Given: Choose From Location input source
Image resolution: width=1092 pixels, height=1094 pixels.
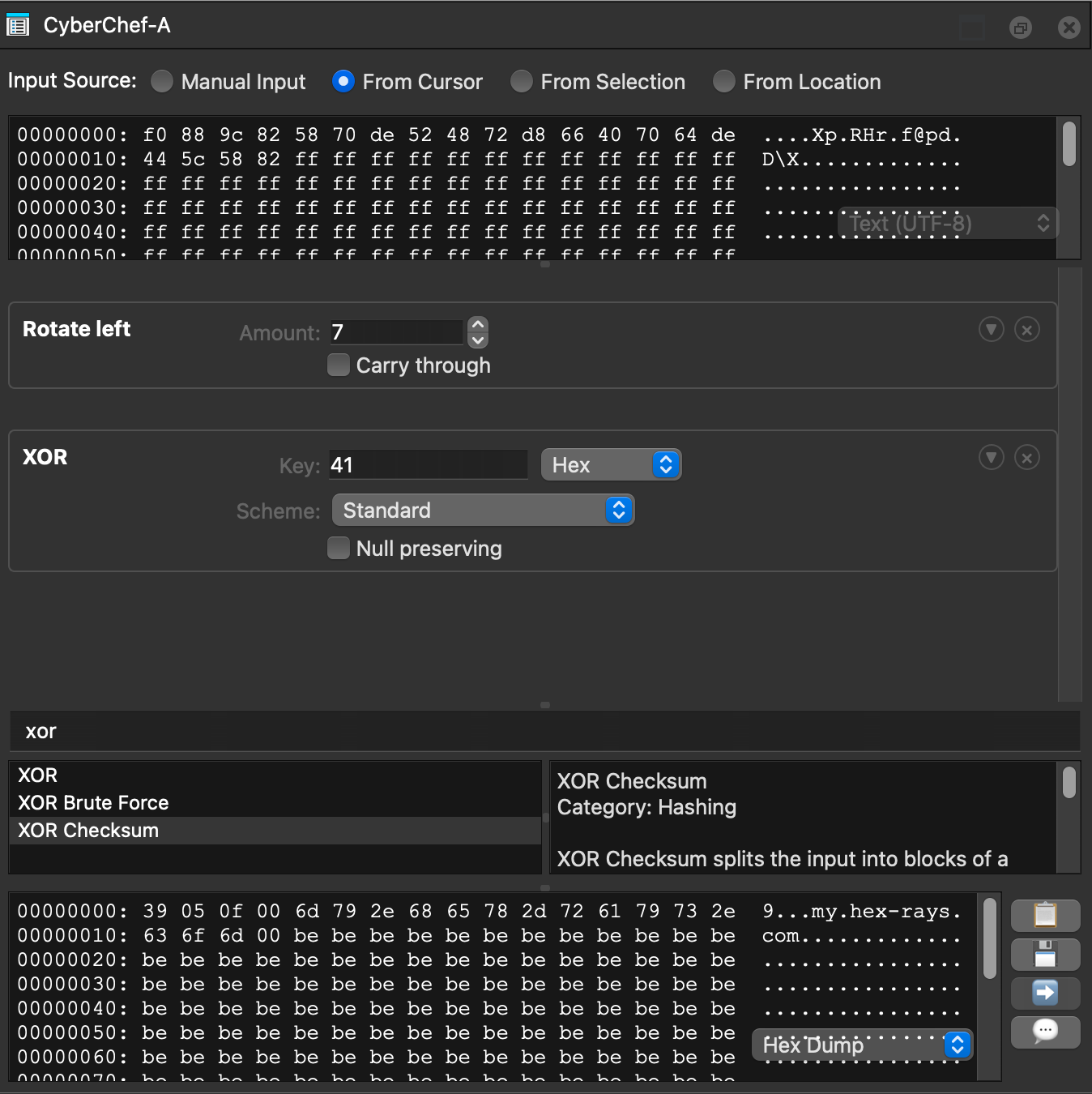Looking at the screenshot, I should tap(724, 82).
